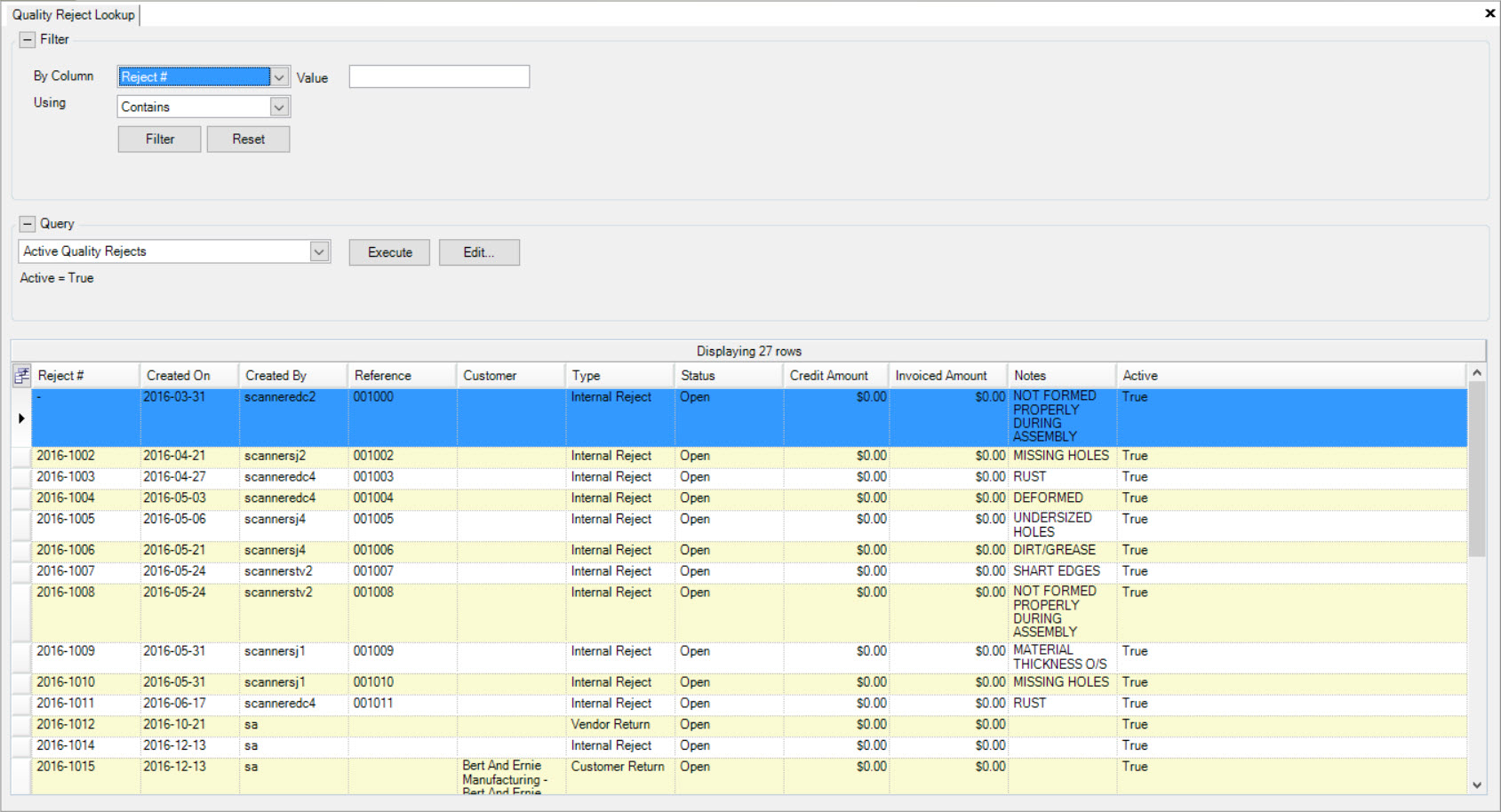Click the Edit... button

click(x=479, y=252)
